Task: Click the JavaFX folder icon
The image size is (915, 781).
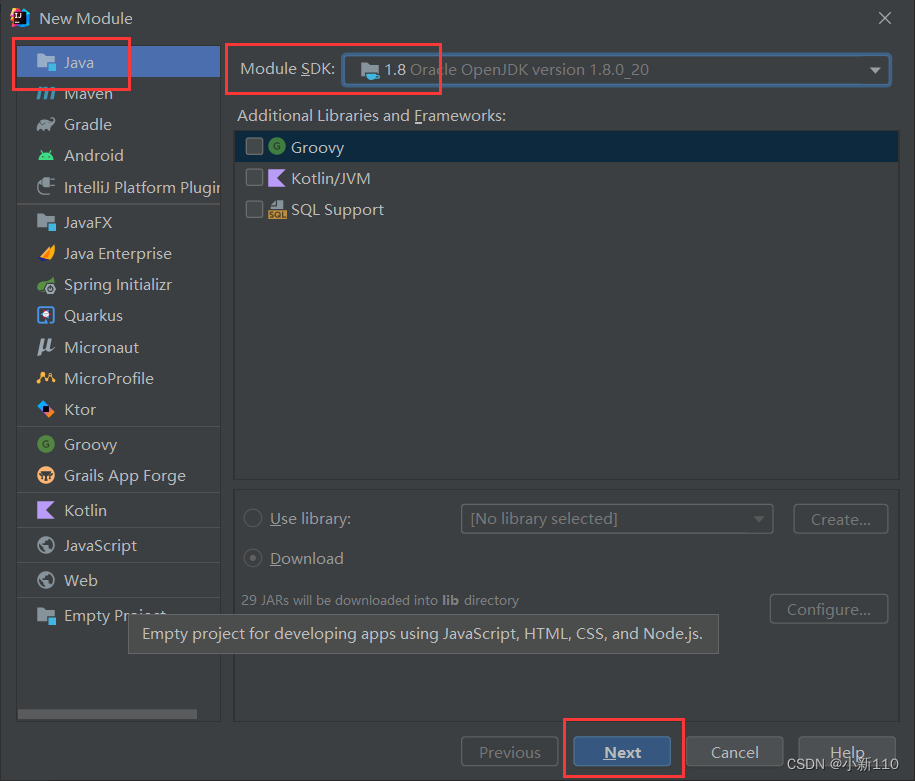Action: [46, 222]
